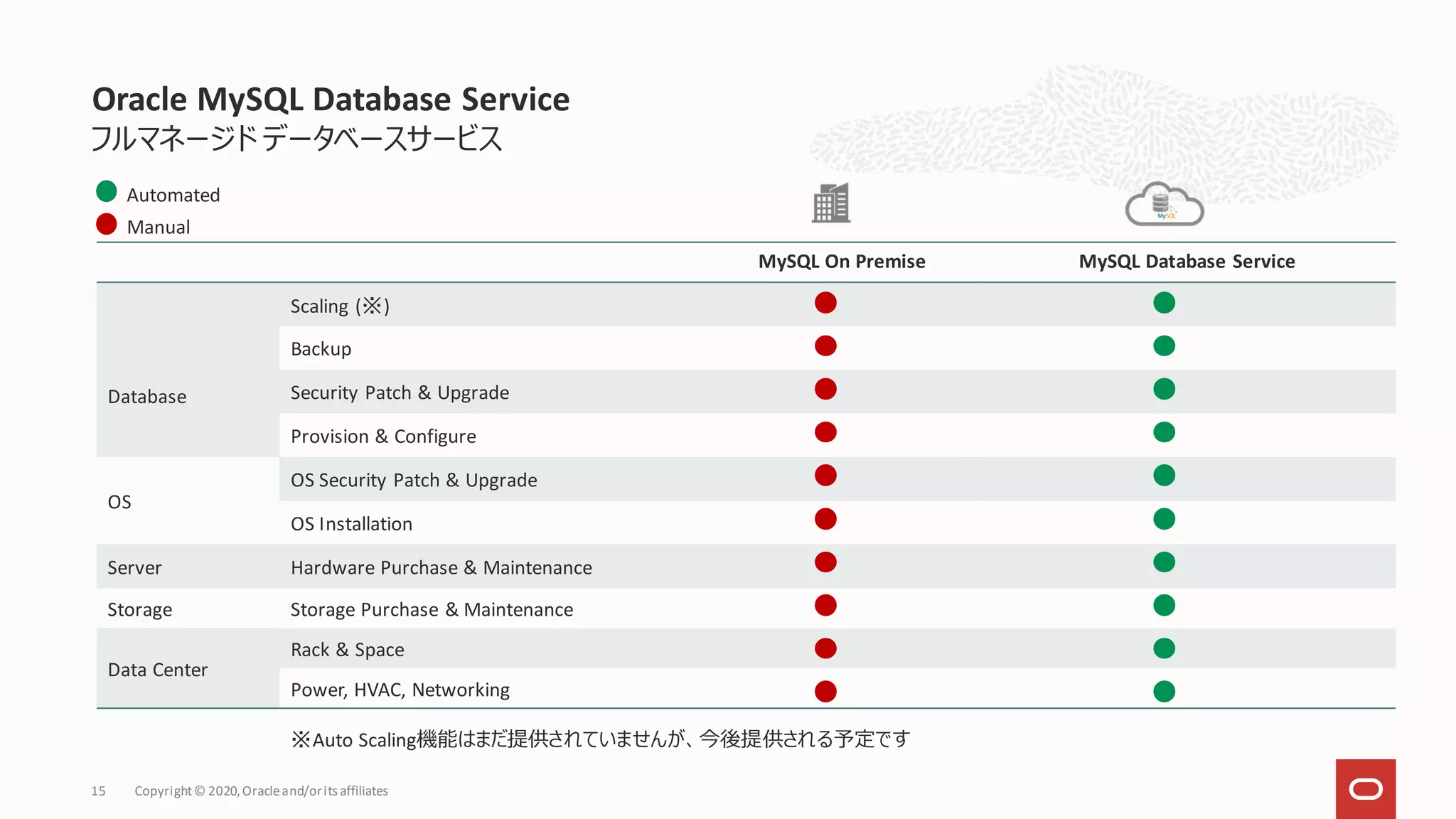1456x819 pixels.
Task: Click the Japanese subtitle under the title
Action: point(297,138)
